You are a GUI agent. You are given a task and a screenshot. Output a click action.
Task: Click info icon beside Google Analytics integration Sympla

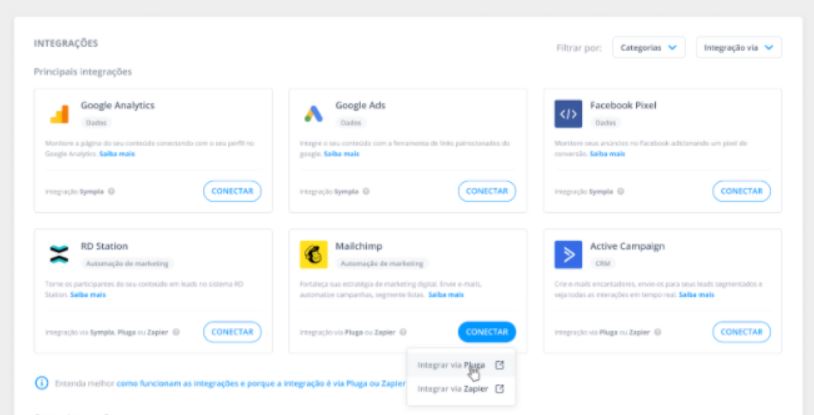[x=112, y=191]
